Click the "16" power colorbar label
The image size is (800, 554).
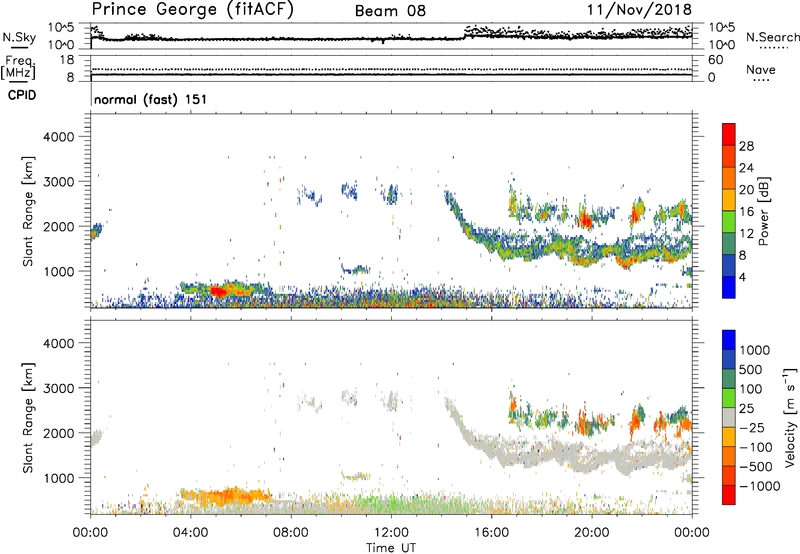point(746,212)
